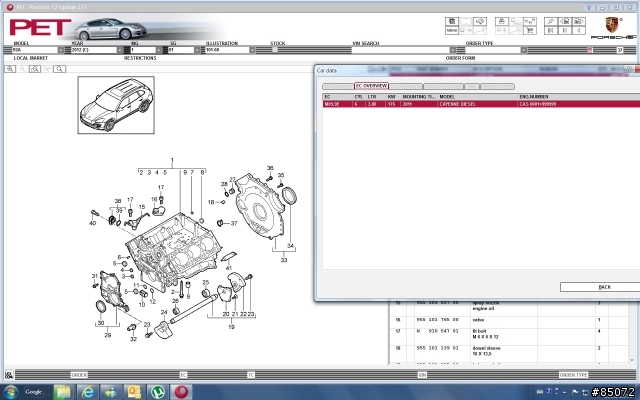Click the BACK button in Car data dialog
Screen dimensions: 640x400
pos(604,287)
